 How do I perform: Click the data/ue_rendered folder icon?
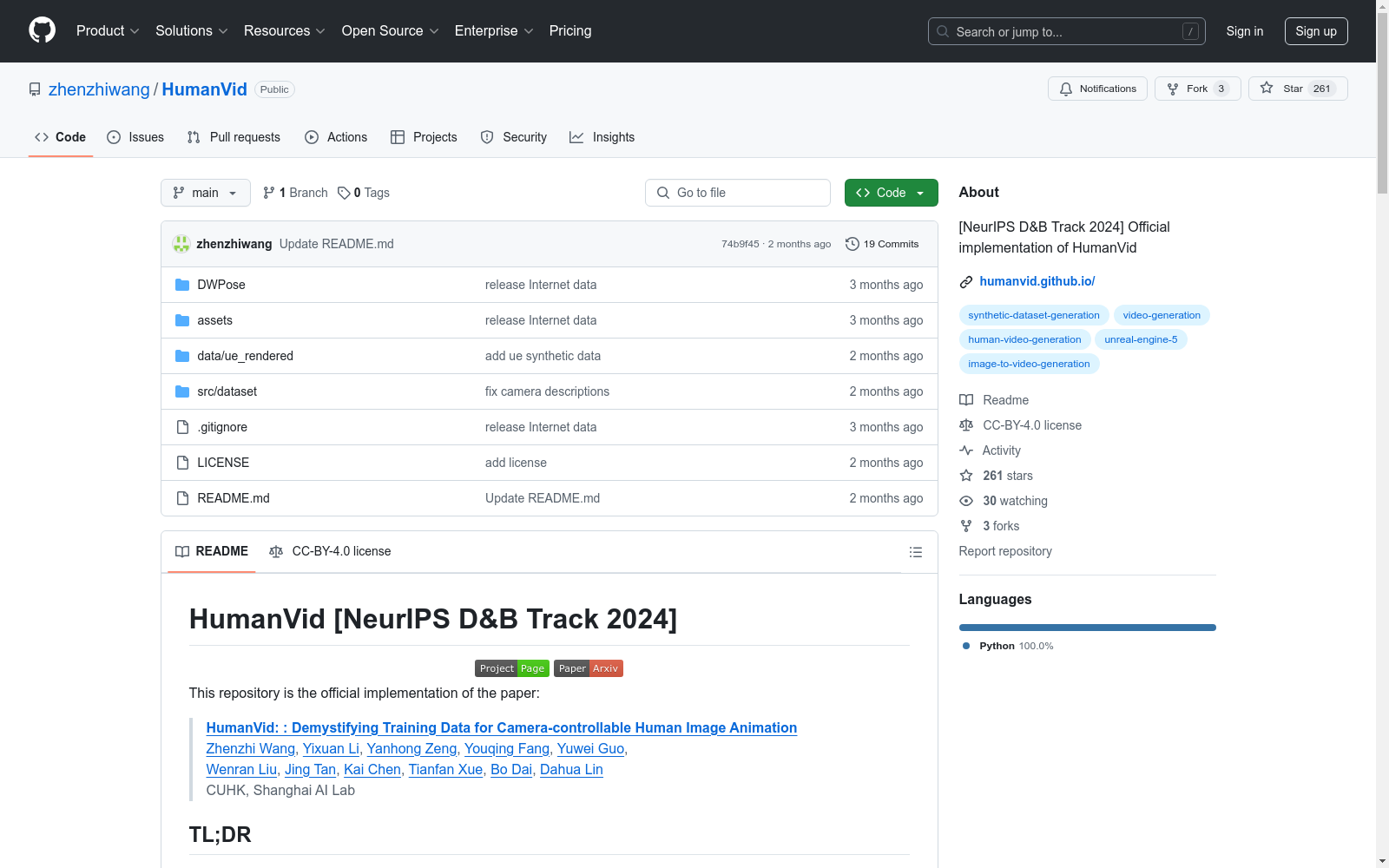pyautogui.click(x=182, y=356)
